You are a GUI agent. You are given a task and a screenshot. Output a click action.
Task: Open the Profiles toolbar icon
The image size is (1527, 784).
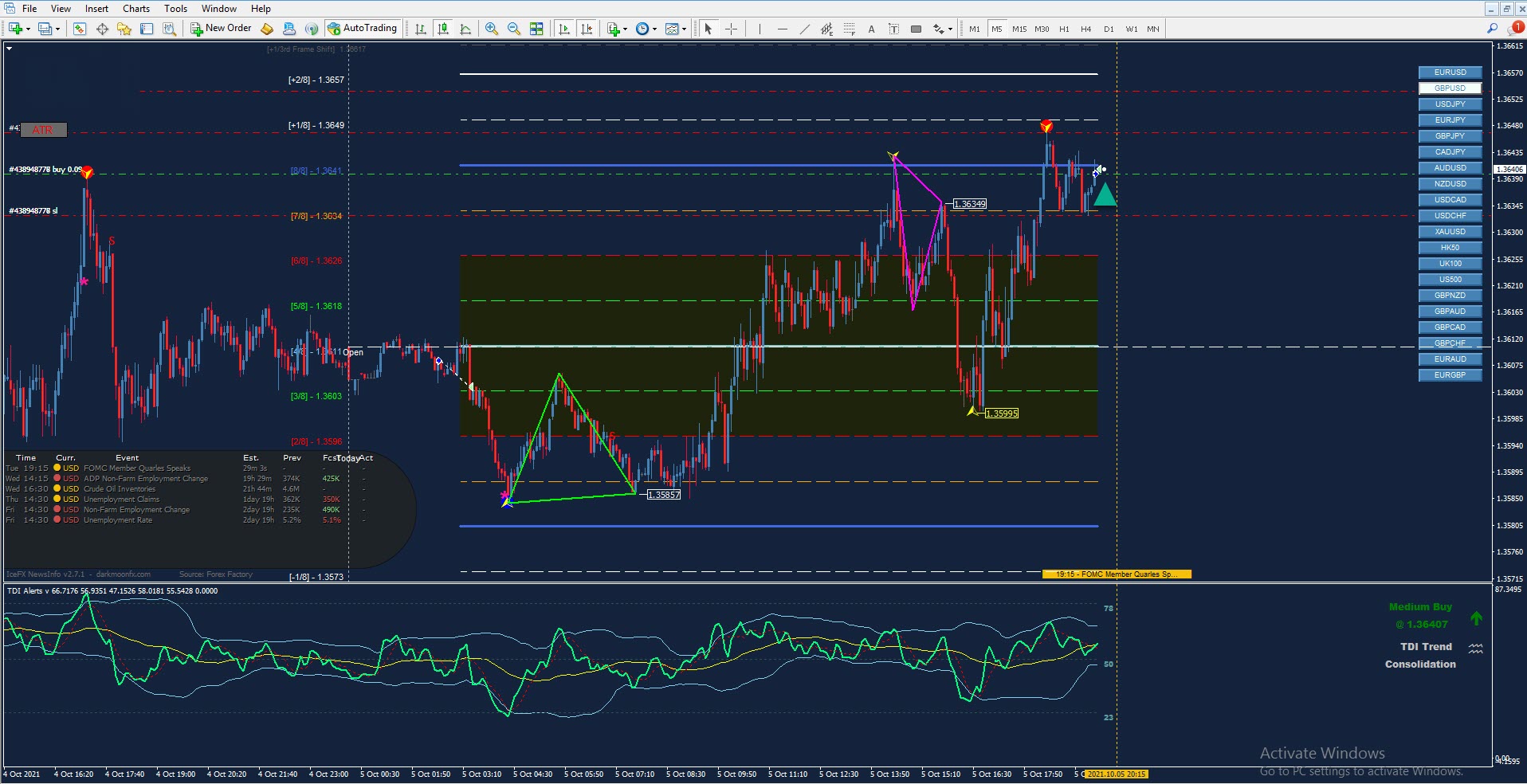(x=45, y=29)
